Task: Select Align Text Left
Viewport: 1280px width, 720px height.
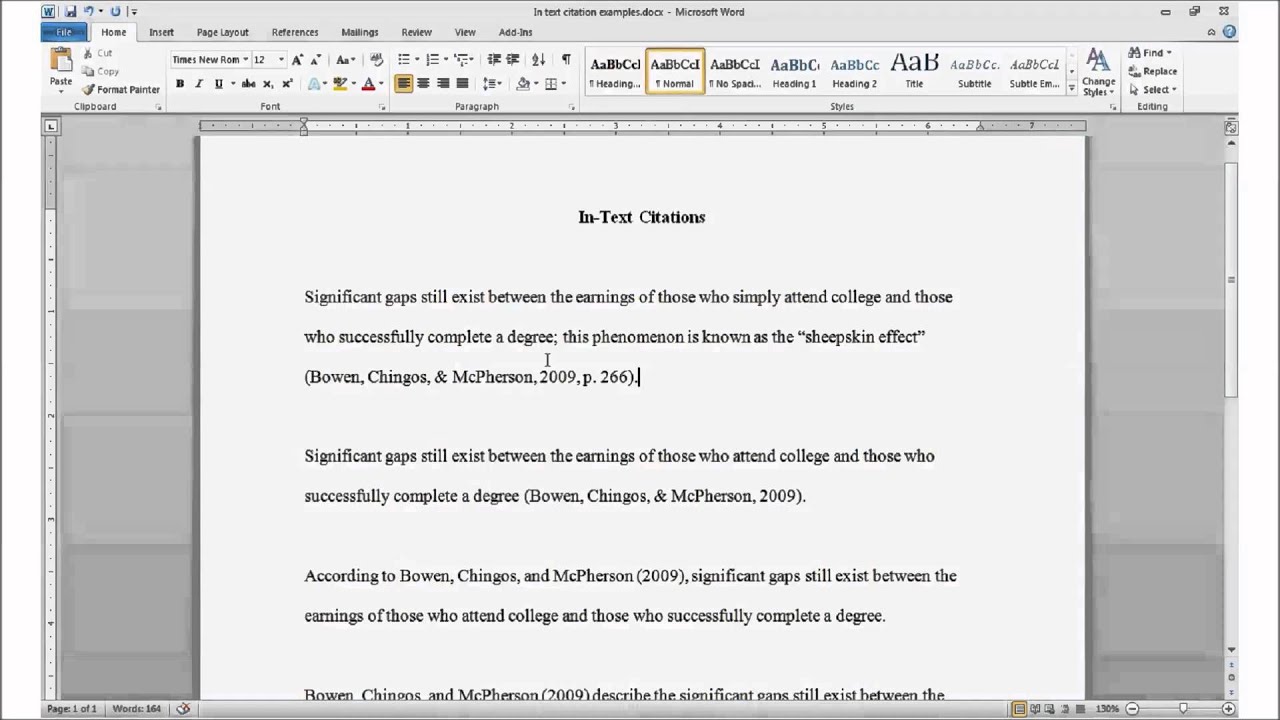Action: (x=404, y=84)
